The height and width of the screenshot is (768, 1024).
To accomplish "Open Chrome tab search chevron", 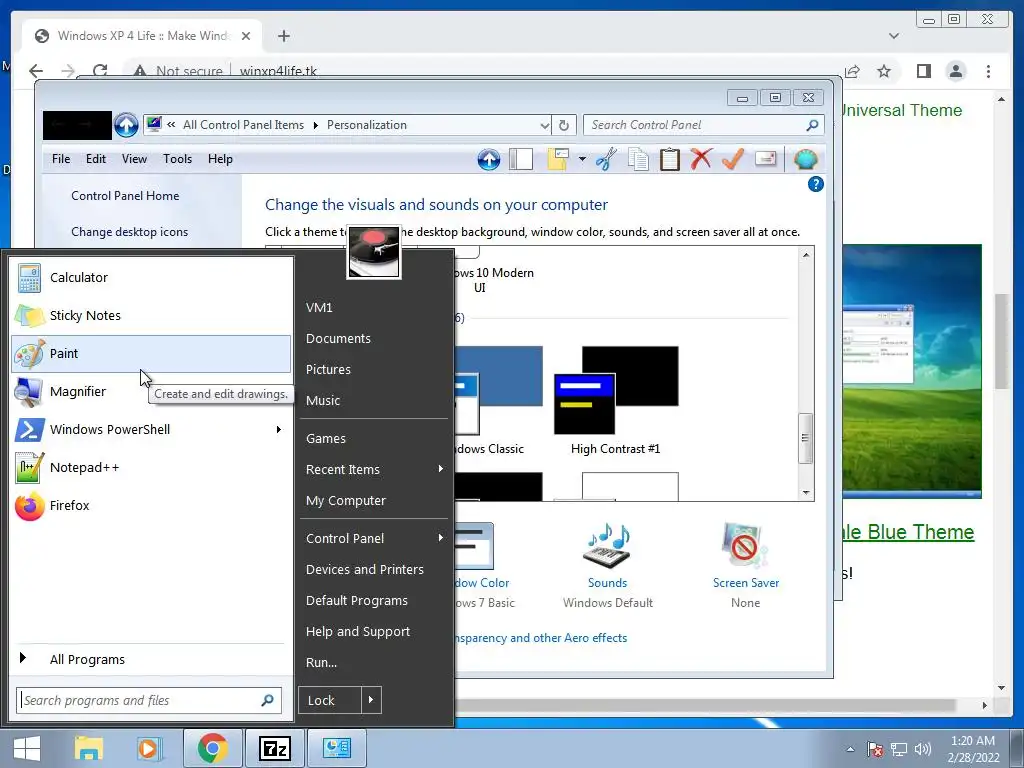I will tap(893, 36).
